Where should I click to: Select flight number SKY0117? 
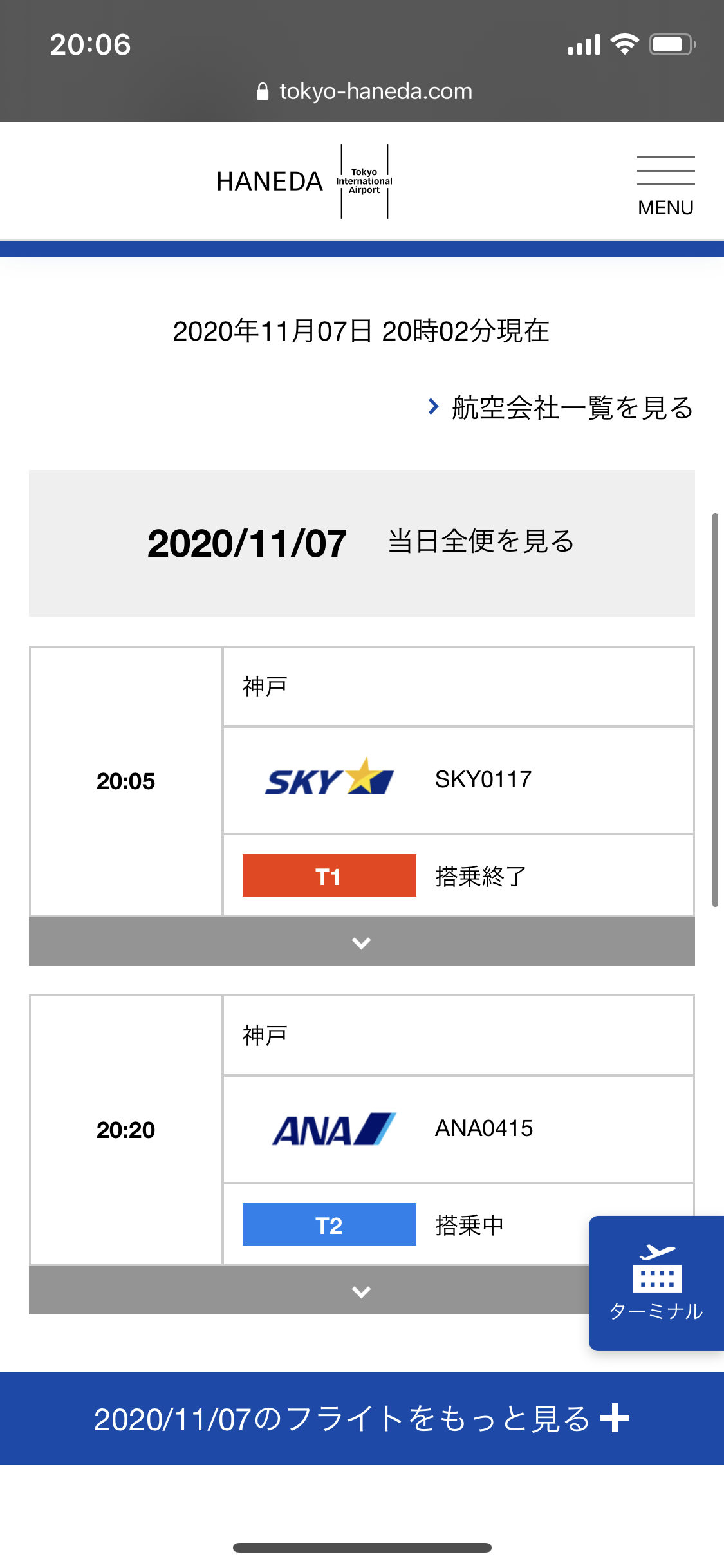[x=483, y=779]
